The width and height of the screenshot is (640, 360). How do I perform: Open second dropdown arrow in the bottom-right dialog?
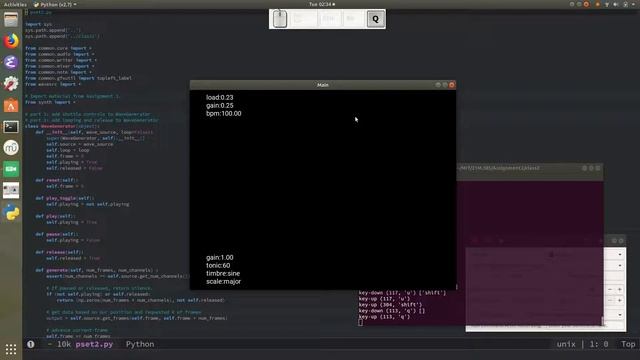(620, 266)
